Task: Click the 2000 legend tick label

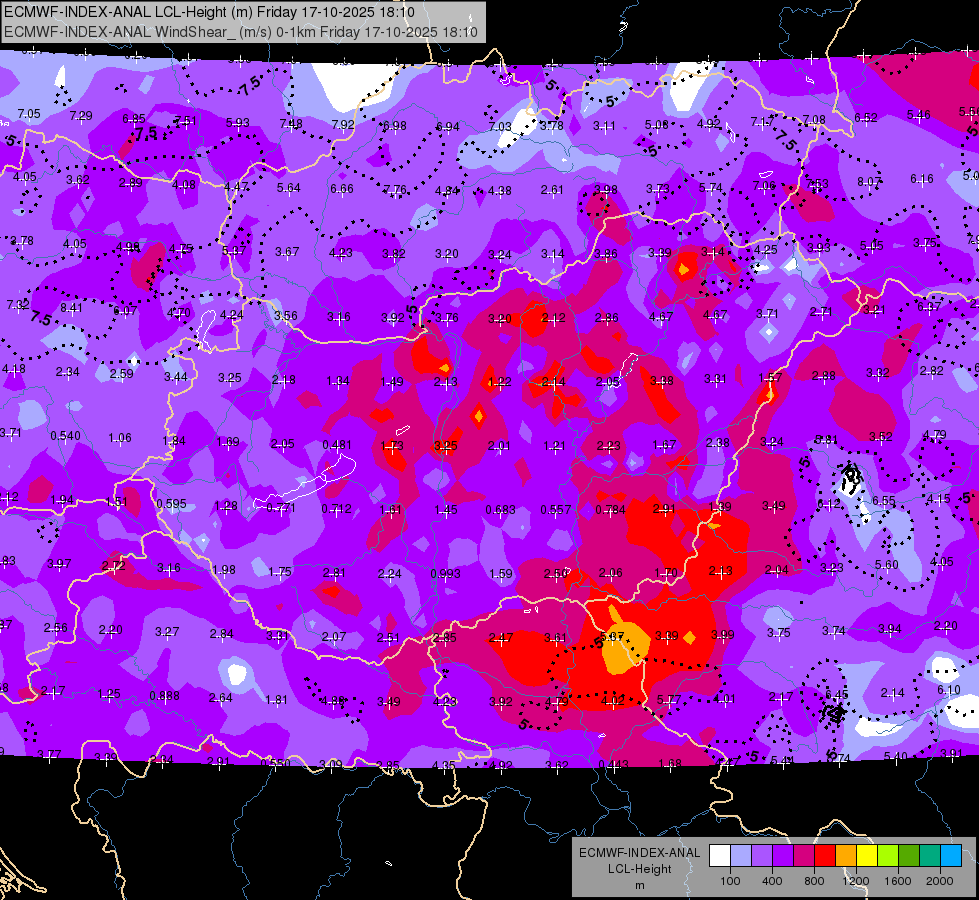Action: click(x=940, y=881)
